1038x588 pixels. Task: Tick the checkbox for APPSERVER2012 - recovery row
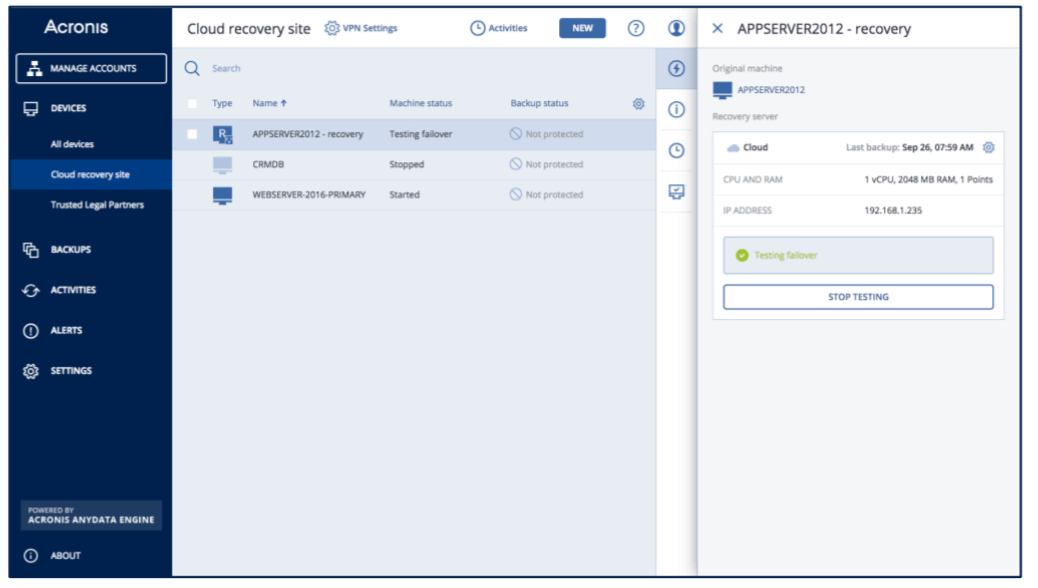tap(192, 134)
